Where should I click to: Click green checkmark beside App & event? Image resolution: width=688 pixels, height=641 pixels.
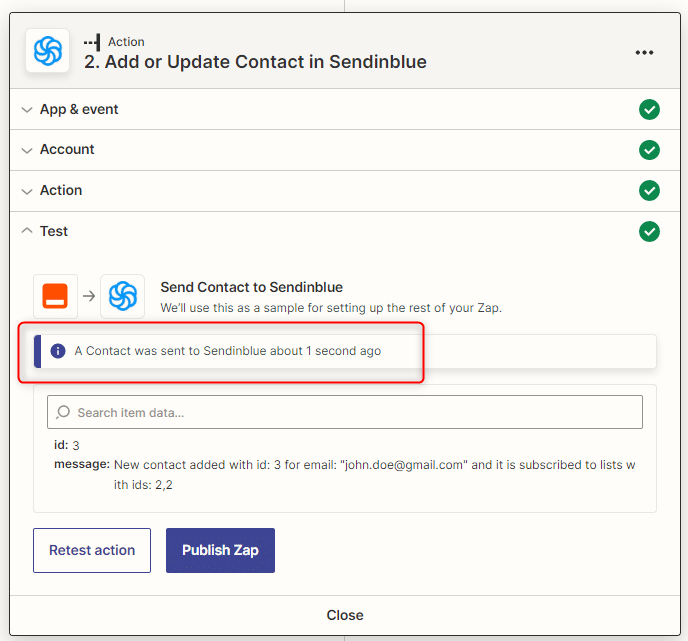click(649, 109)
